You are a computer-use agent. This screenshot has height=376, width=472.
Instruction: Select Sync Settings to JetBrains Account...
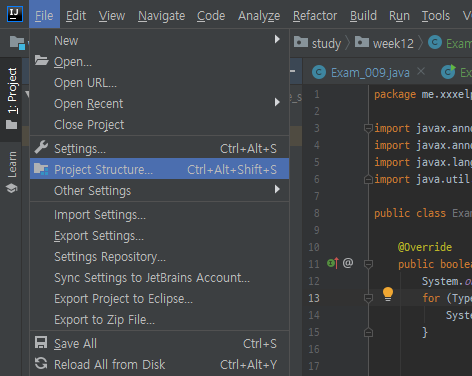[159, 278]
